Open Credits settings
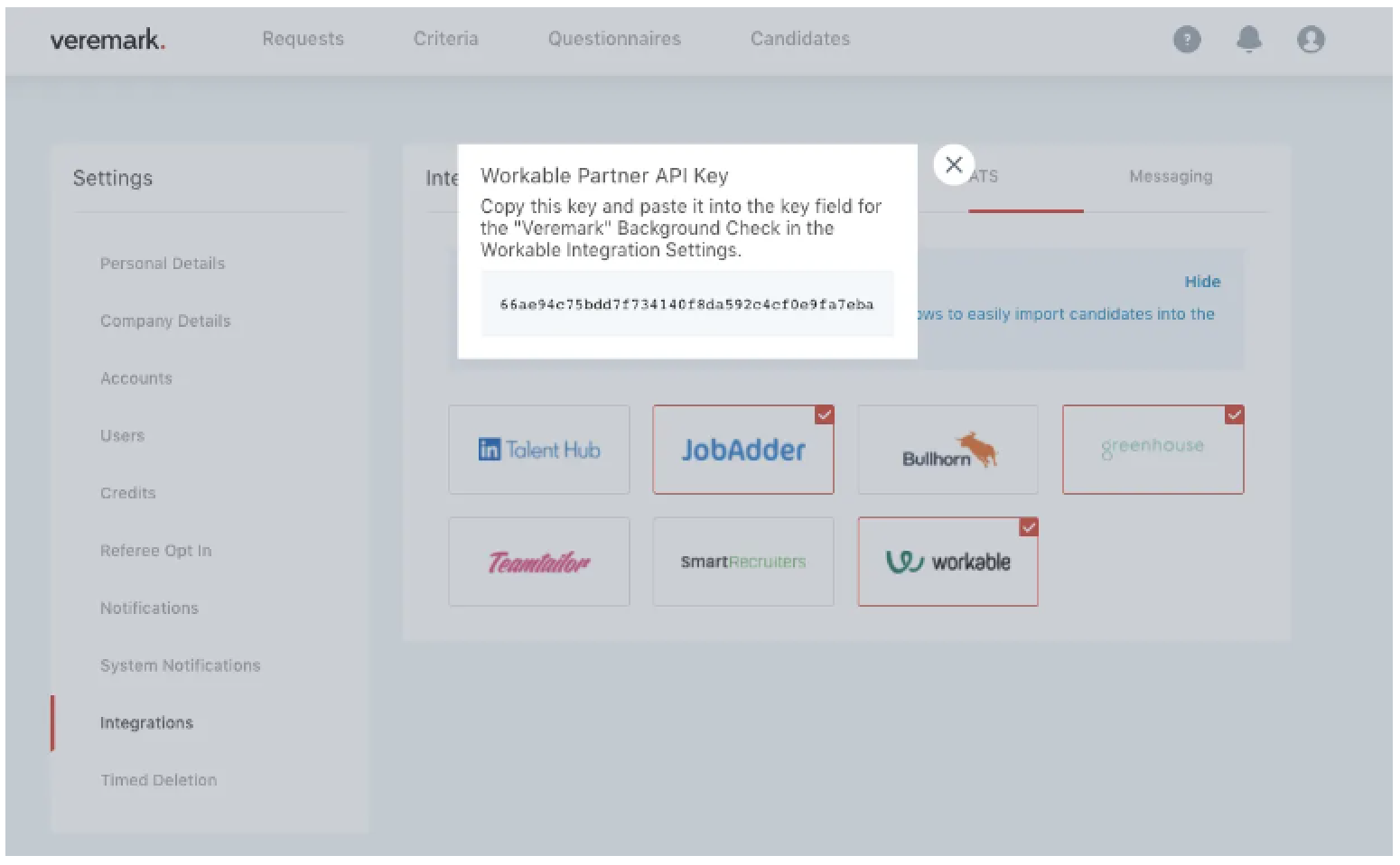This screenshot has height=865, width=1400. pos(128,493)
